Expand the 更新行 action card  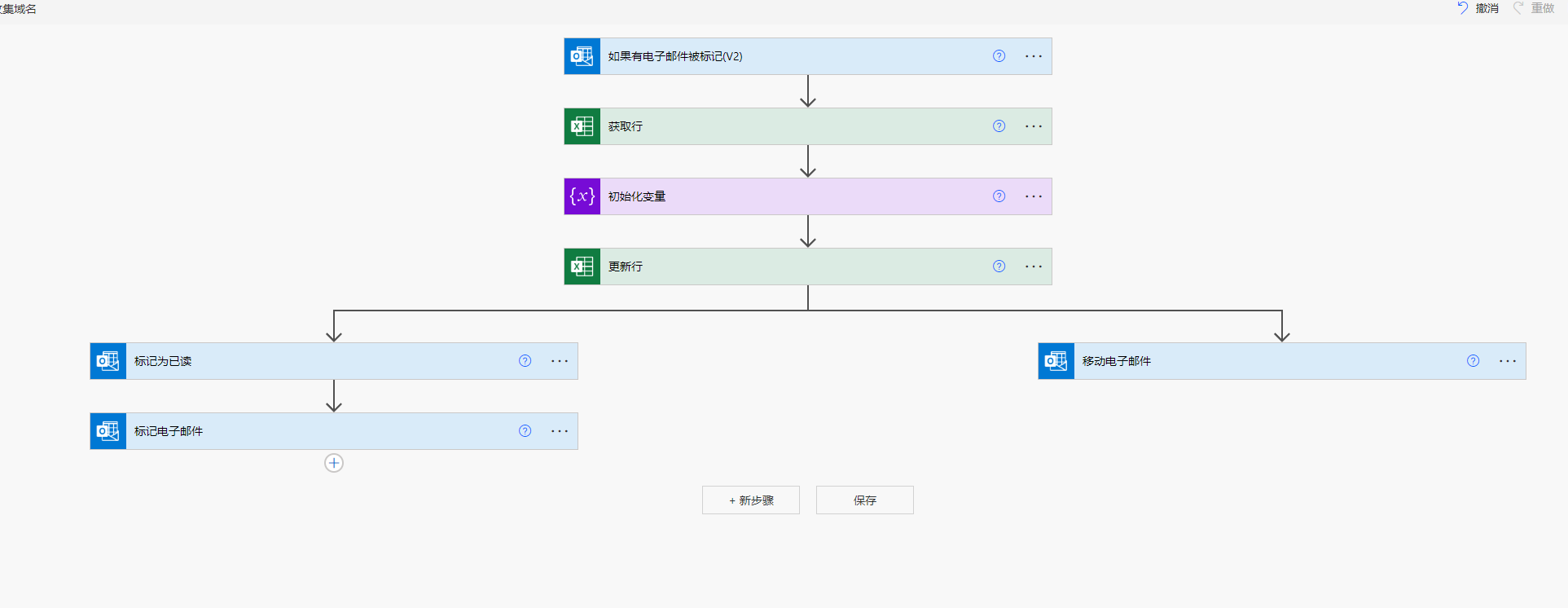tap(808, 267)
